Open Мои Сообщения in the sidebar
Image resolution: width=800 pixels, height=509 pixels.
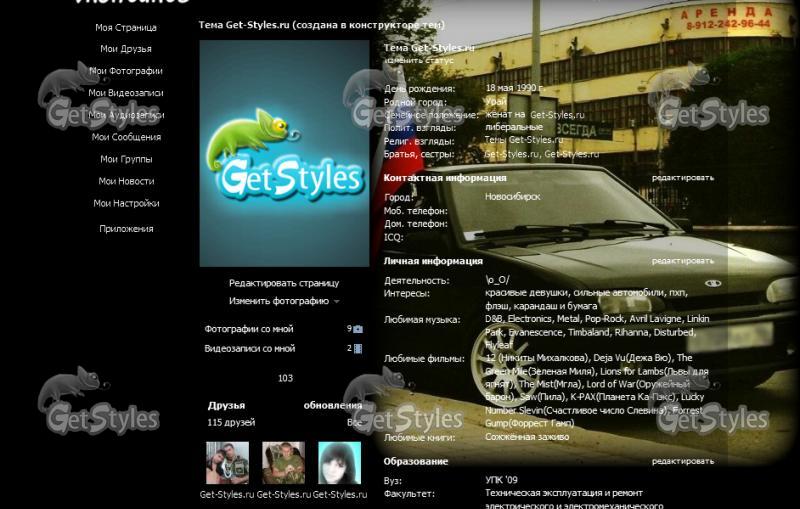(126, 137)
